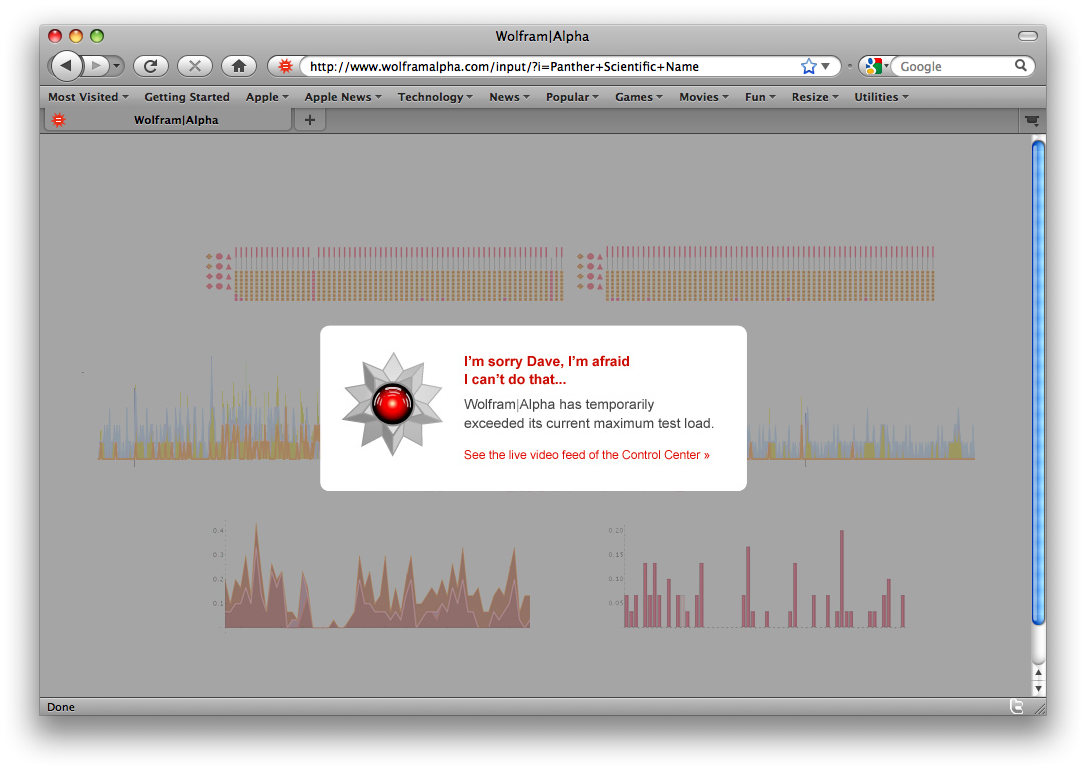Click the red HAL eye Wolfram logo
The image size is (1086, 770).
tap(393, 404)
